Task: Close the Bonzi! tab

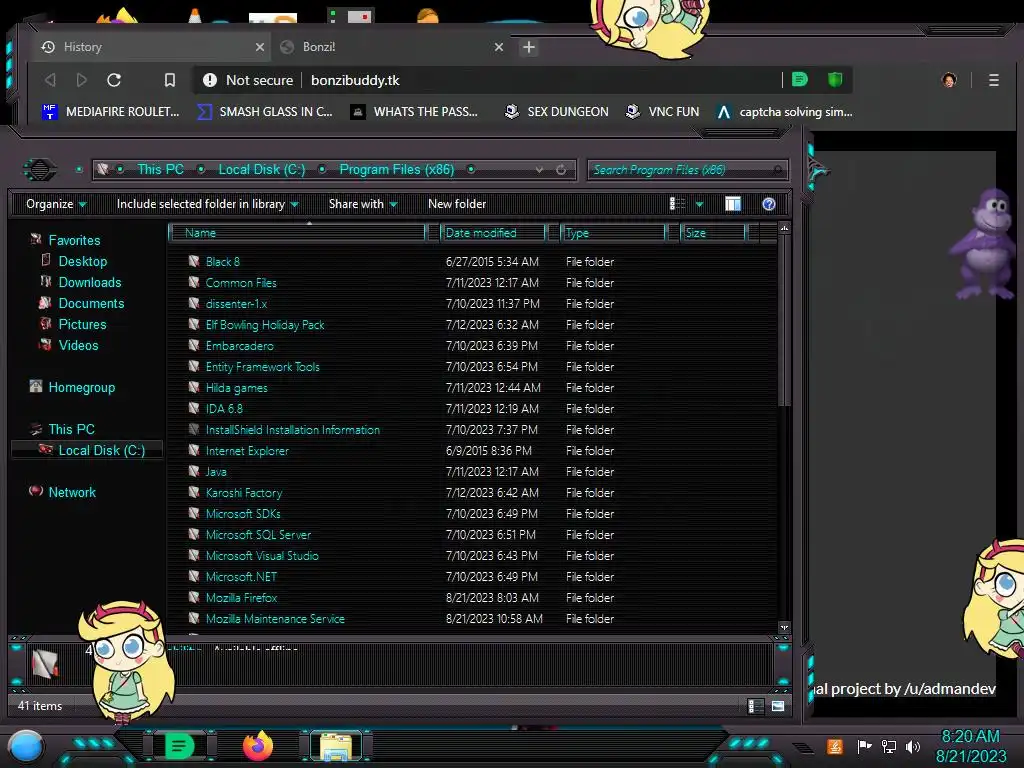Action: point(499,47)
